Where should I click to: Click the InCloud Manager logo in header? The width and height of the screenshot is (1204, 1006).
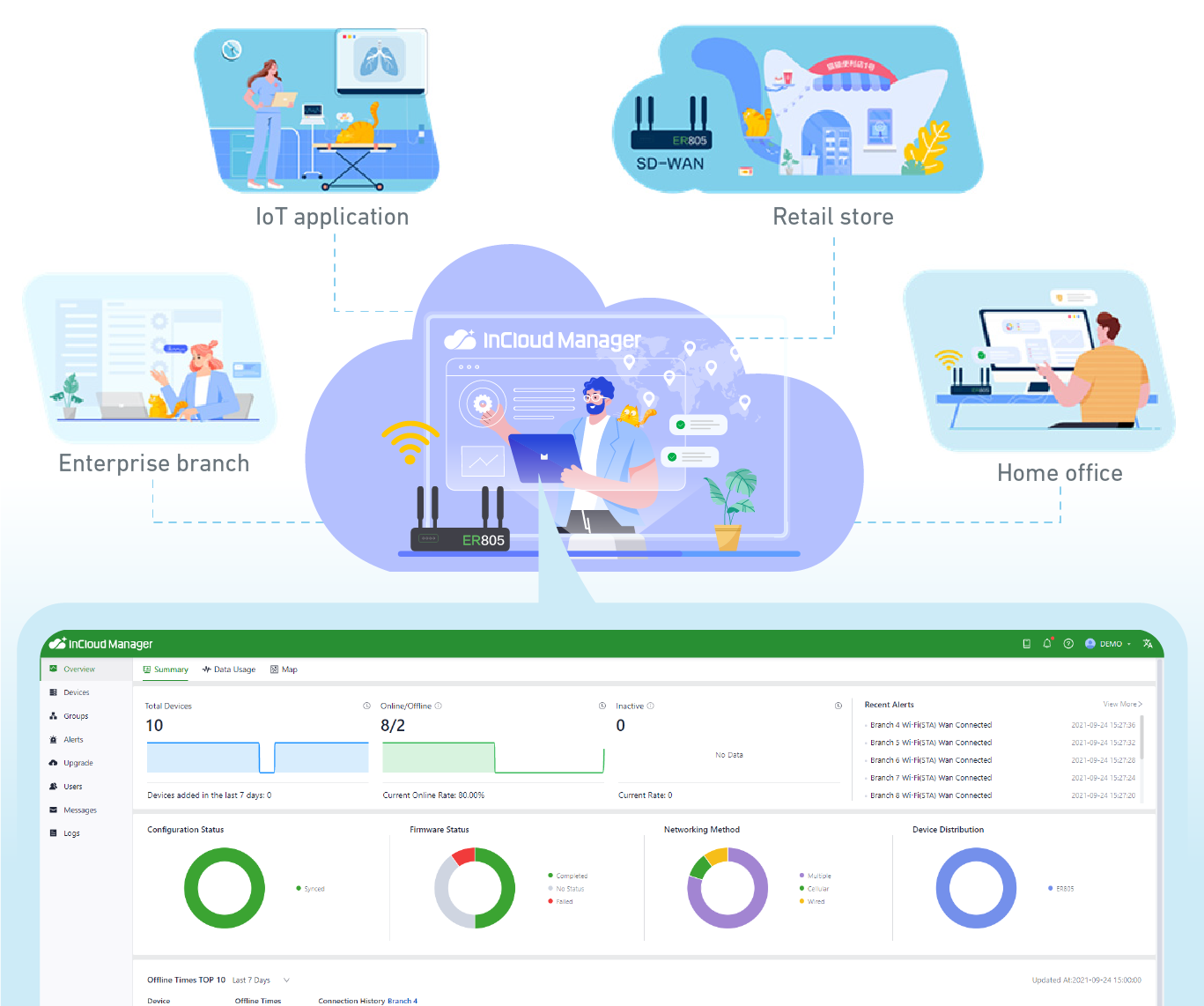pyautogui.click(x=101, y=644)
